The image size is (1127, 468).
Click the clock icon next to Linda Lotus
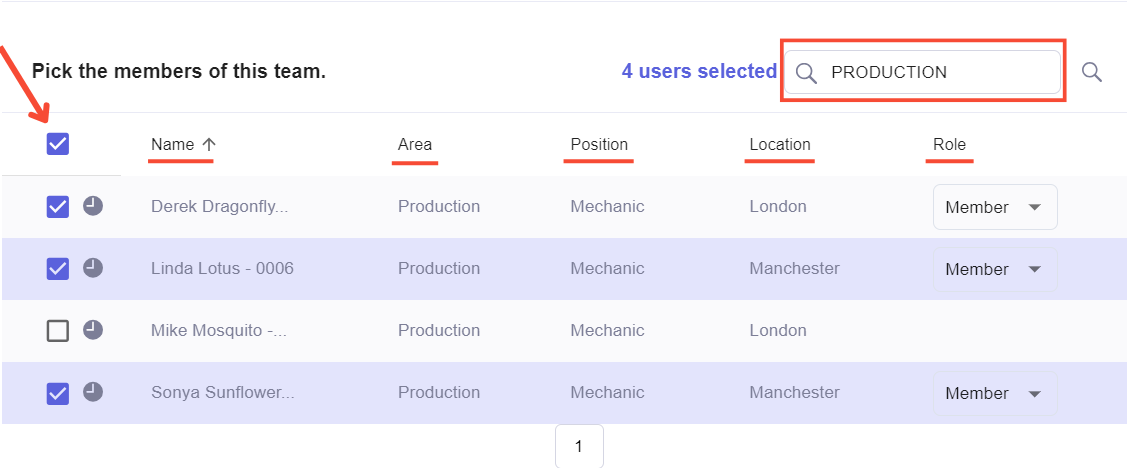(x=93, y=268)
